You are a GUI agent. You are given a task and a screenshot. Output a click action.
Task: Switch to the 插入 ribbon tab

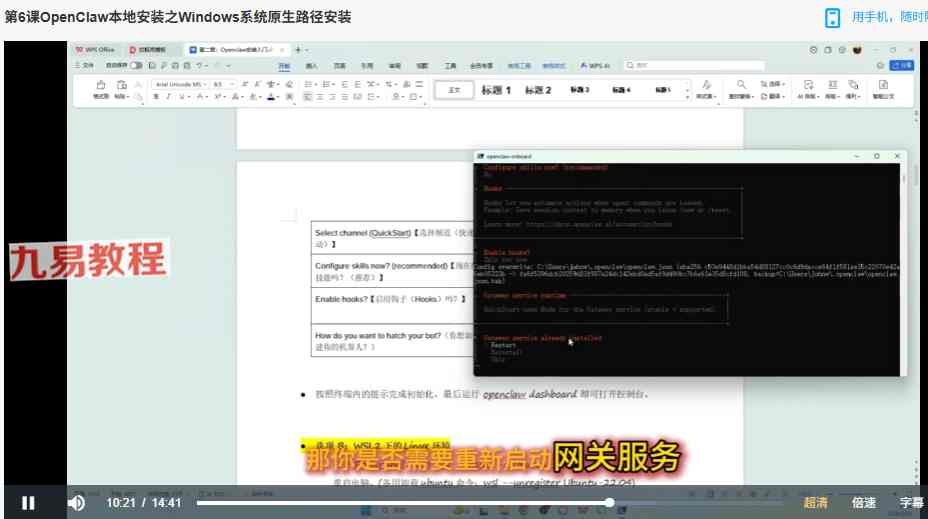coord(312,65)
